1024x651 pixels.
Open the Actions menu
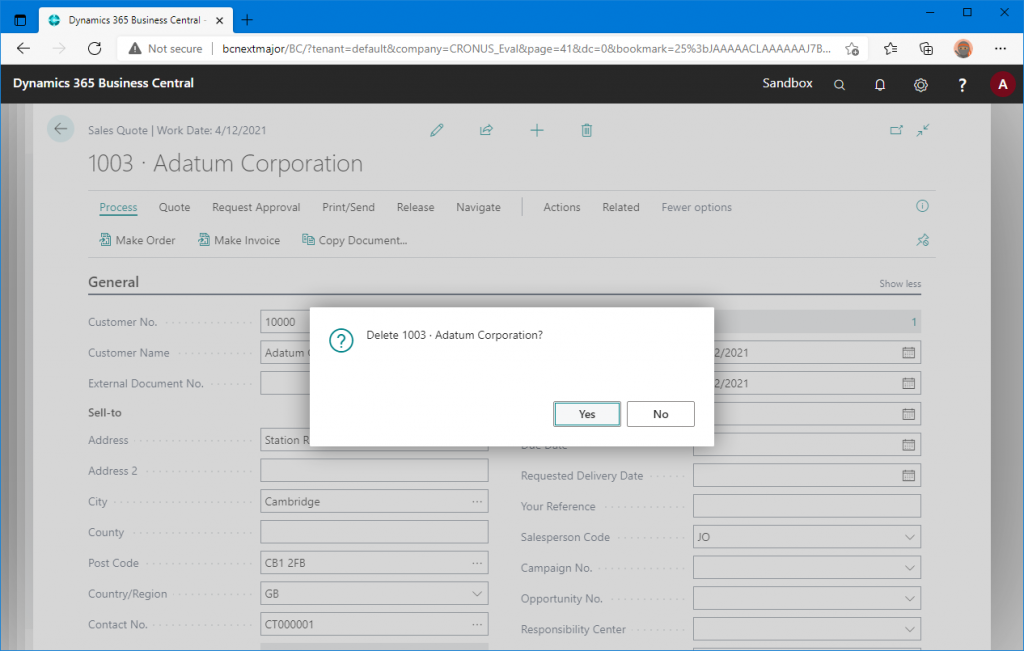562,207
